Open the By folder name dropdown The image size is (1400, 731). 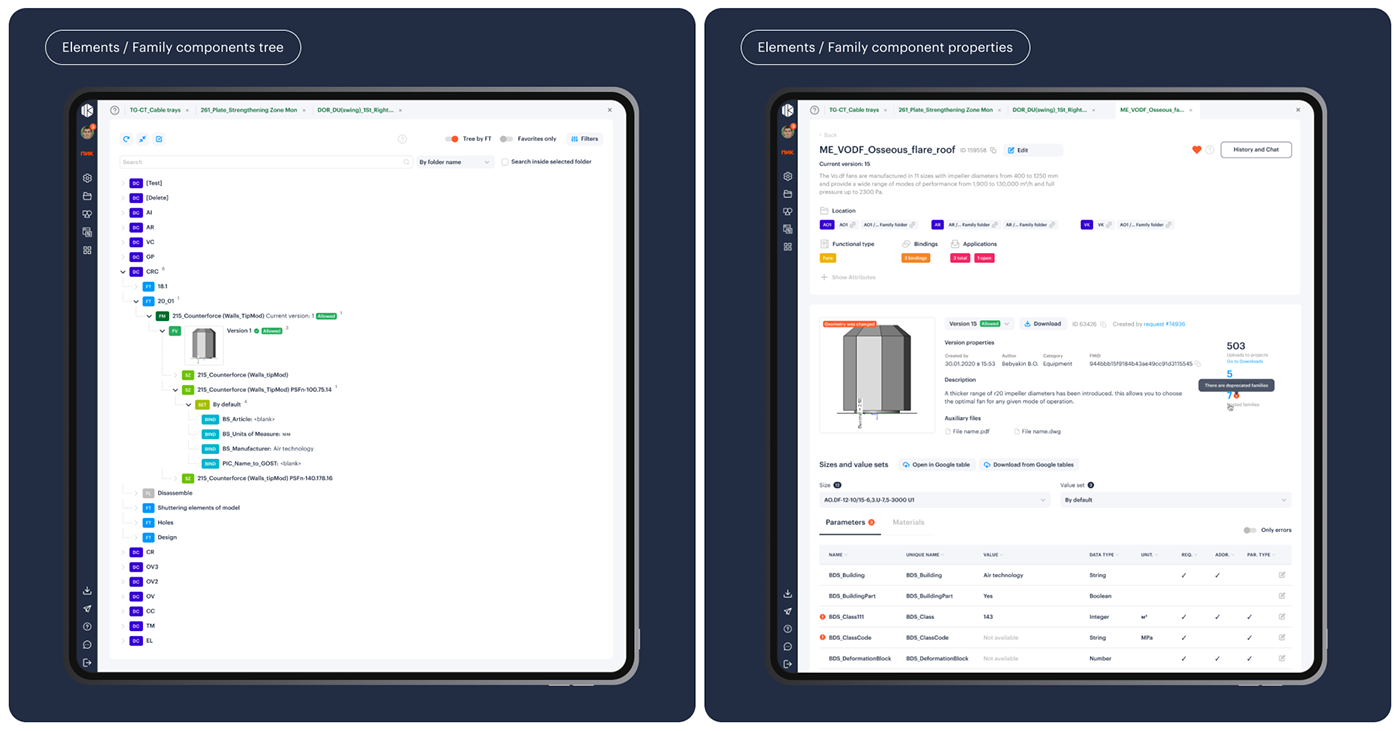coord(455,162)
